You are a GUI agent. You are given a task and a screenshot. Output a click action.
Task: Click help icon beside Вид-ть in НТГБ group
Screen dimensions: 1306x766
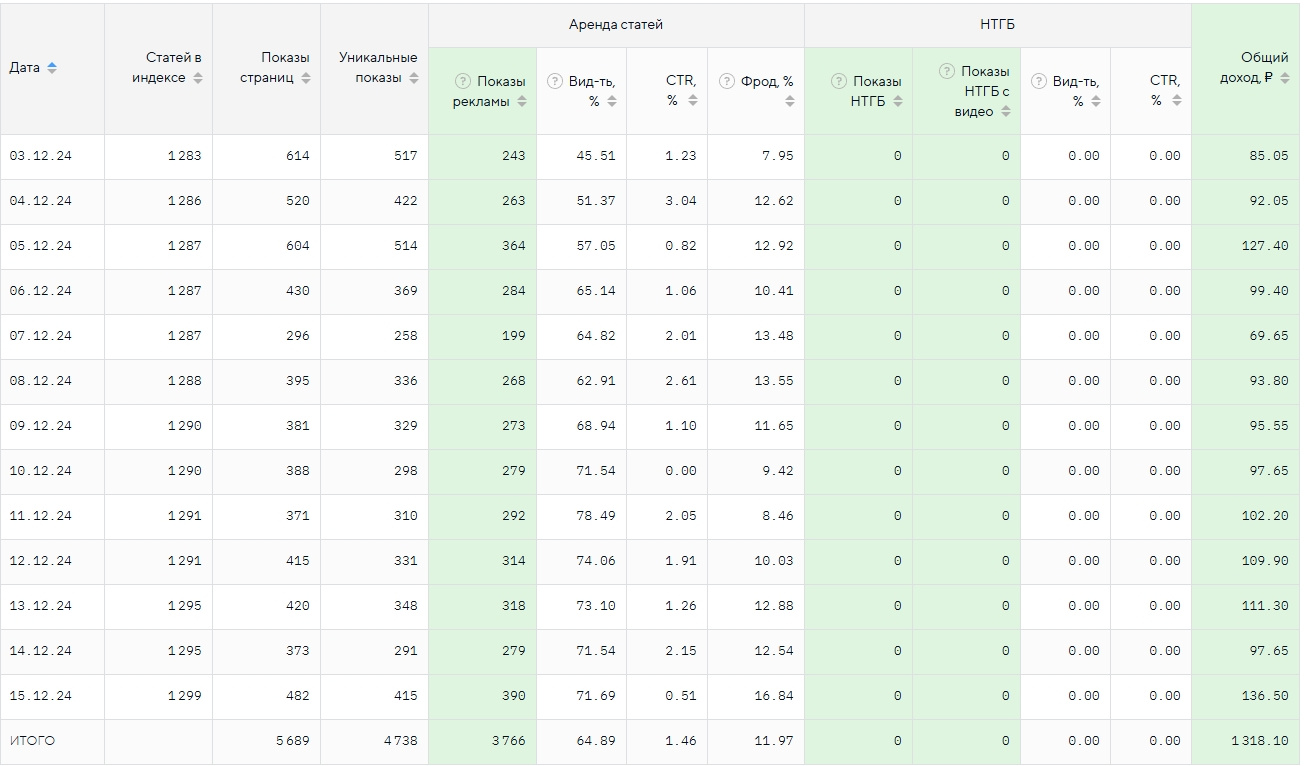pos(1038,81)
